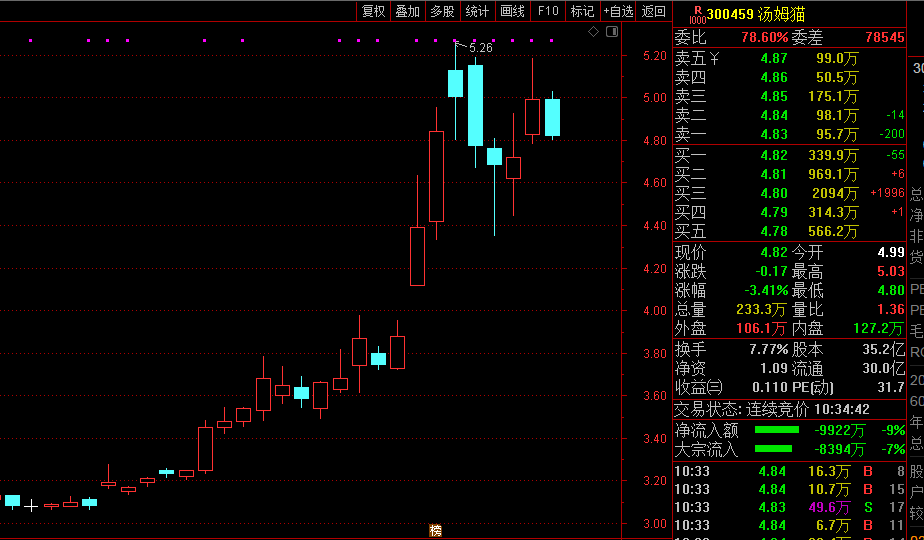The width and height of the screenshot is (924, 540).
Task: Open the 叠加 overlay menu
Action: click(407, 11)
